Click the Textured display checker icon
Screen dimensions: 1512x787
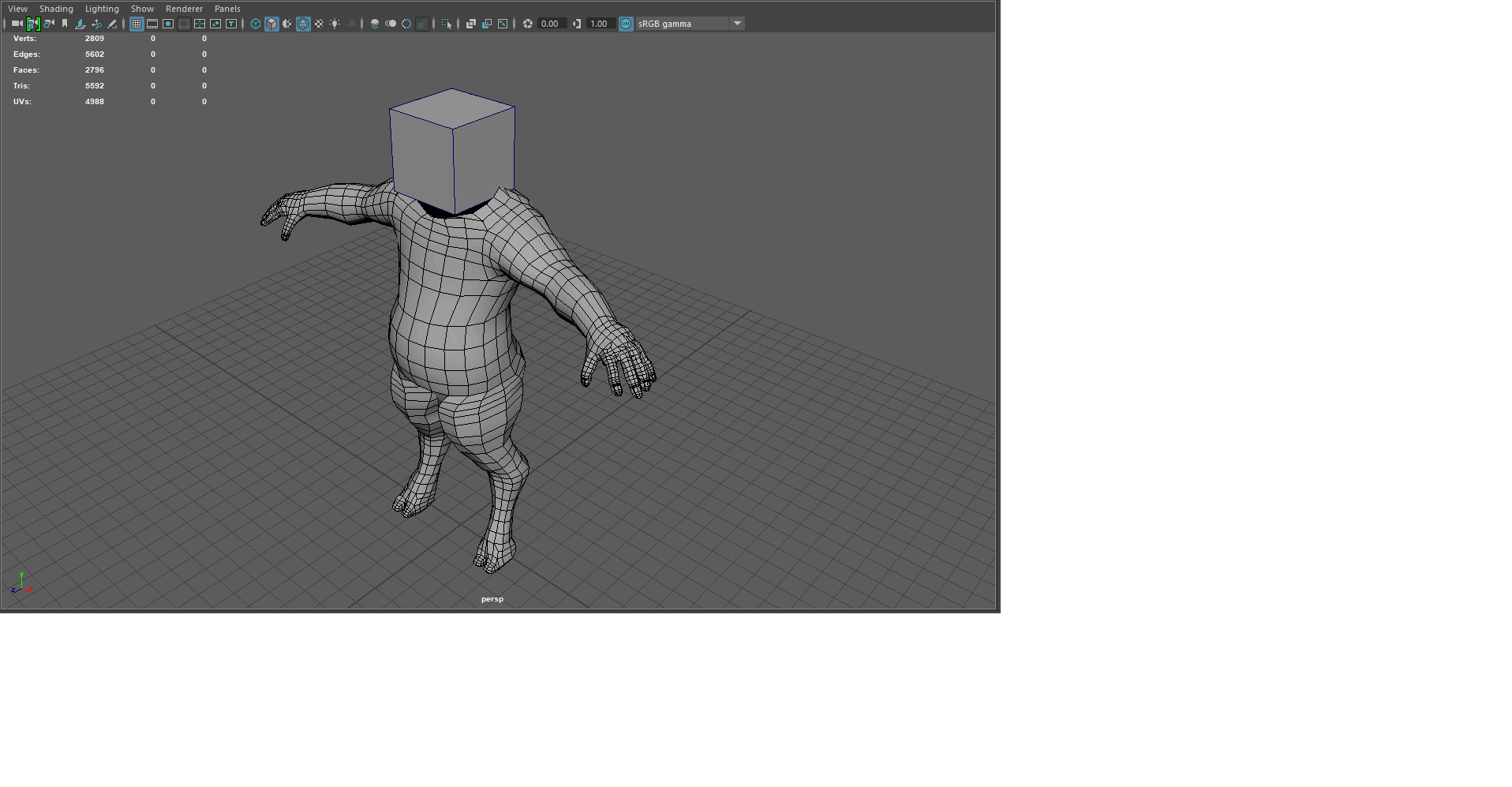point(319,24)
